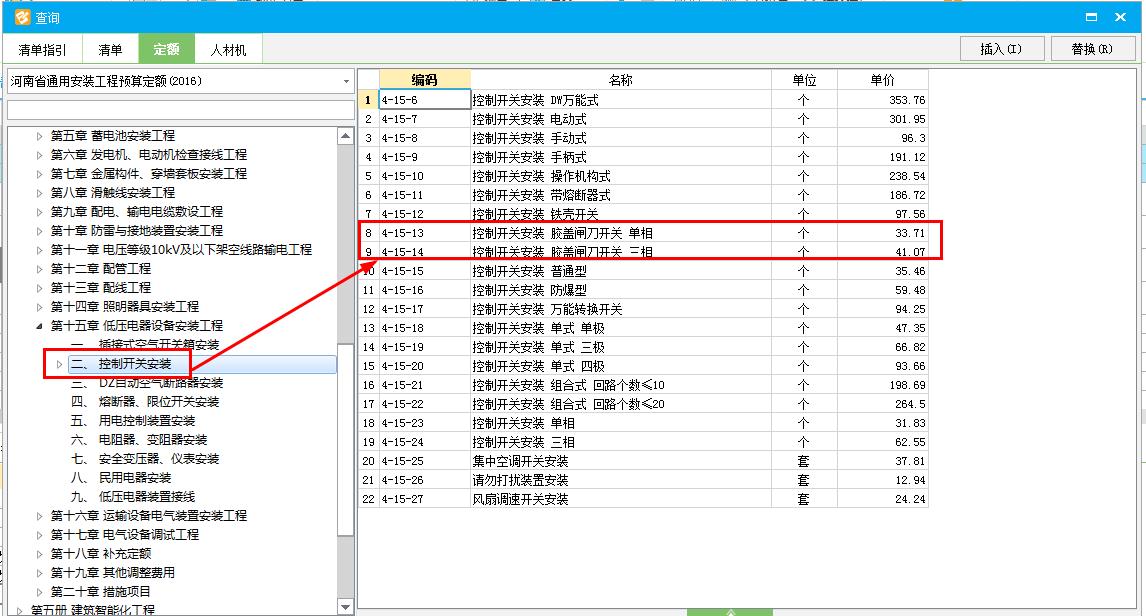Viewport: 1146px width, 616px height.
Task: Select row 控制开关安装 万能转换开关
Action: click(x=643, y=309)
